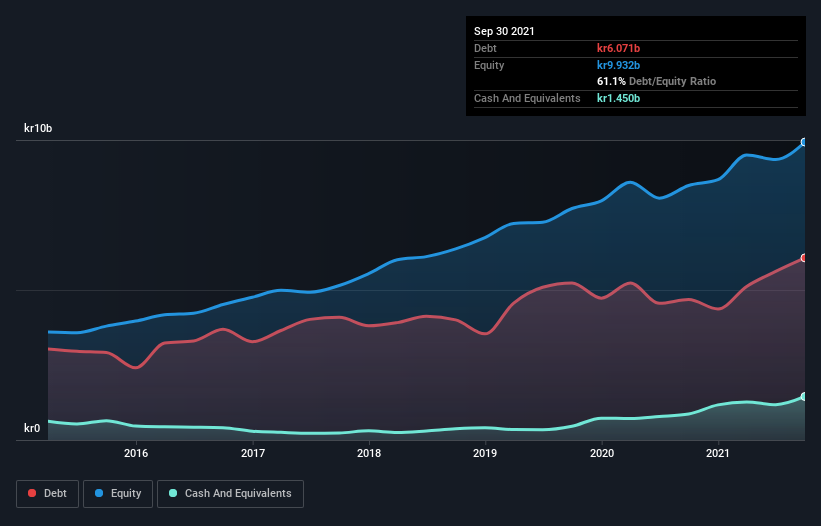The height and width of the screenshot is (526, 821).
Task: Click the 61.1% Debt/Equity Ratio text
Action: click(657, 82)
